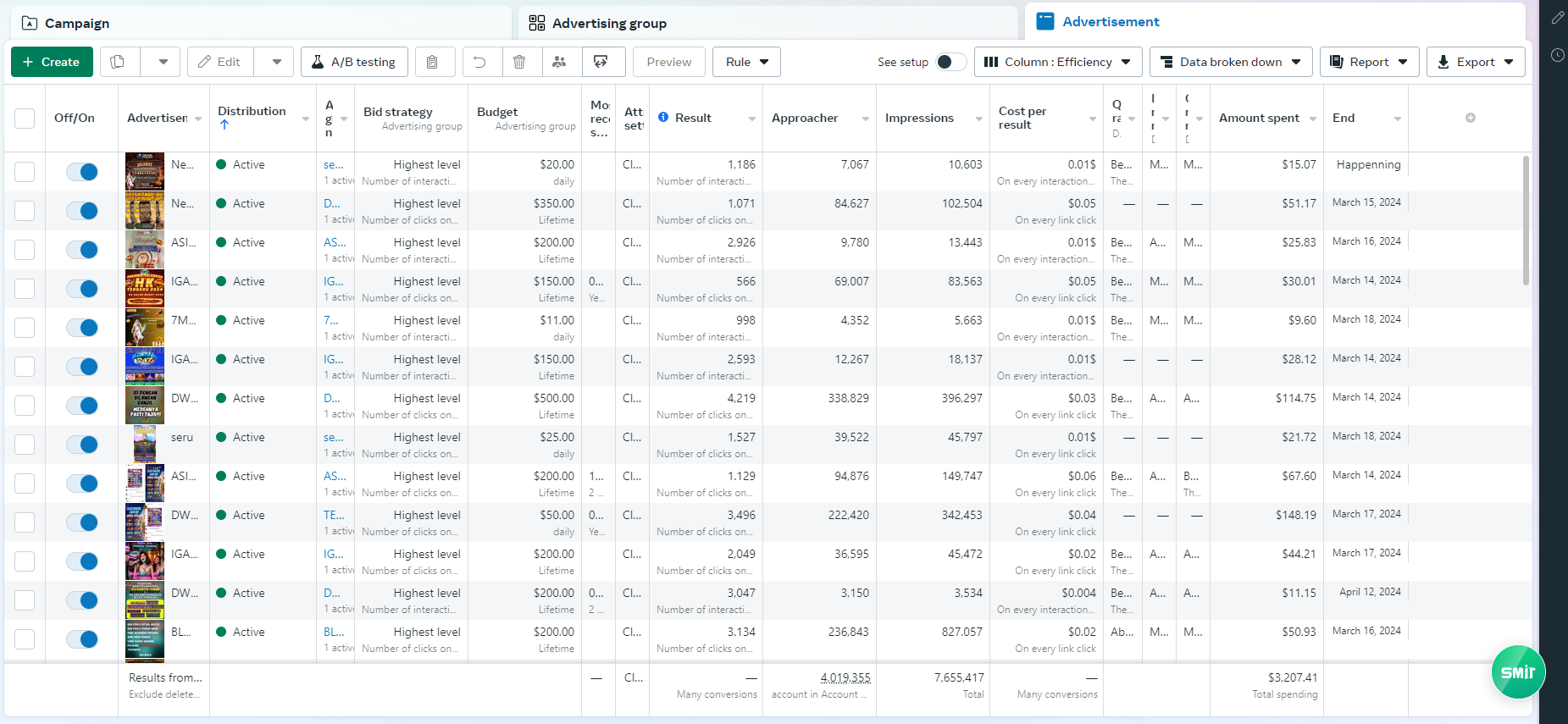
Task: Click total impressions 7,655,417
Action: [959, 677]
